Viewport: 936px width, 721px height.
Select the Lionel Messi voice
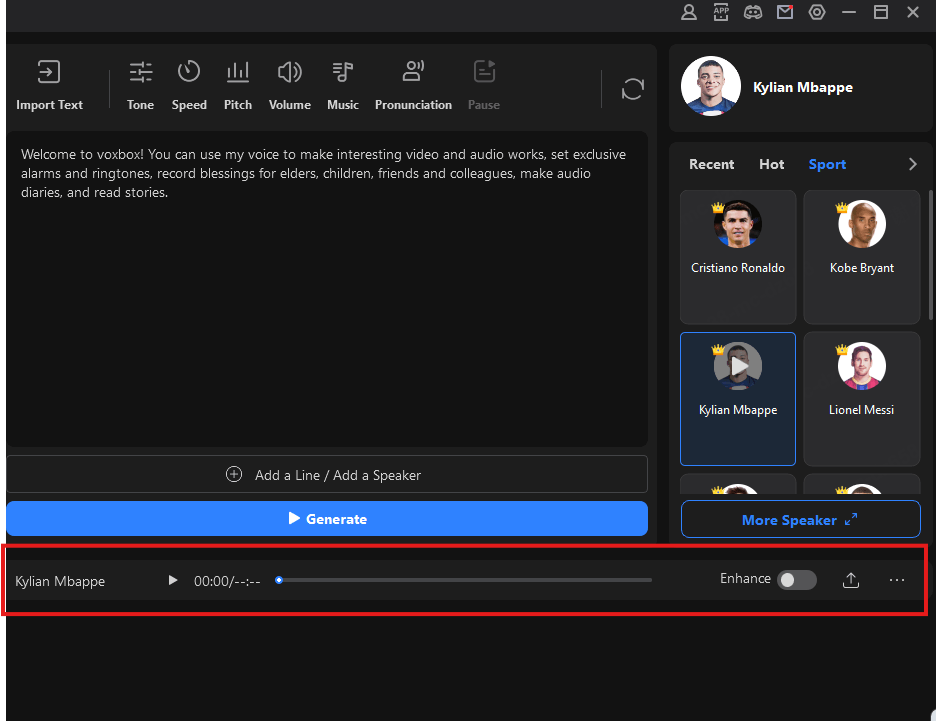coord(861,399)
